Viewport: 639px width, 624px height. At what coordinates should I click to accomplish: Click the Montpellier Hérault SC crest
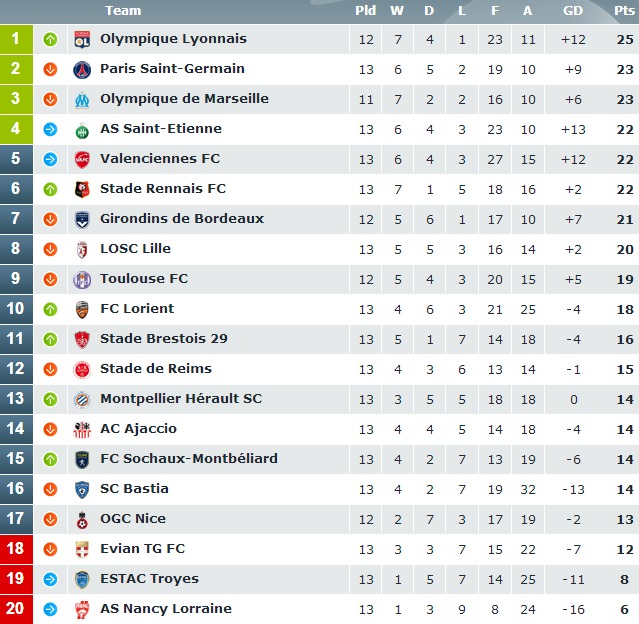81,400
